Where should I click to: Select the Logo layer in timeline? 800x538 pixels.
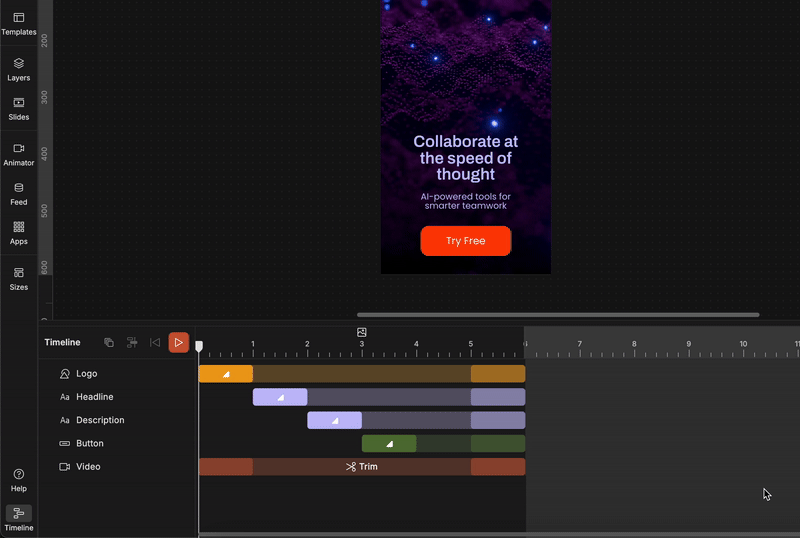click(87, 374)
